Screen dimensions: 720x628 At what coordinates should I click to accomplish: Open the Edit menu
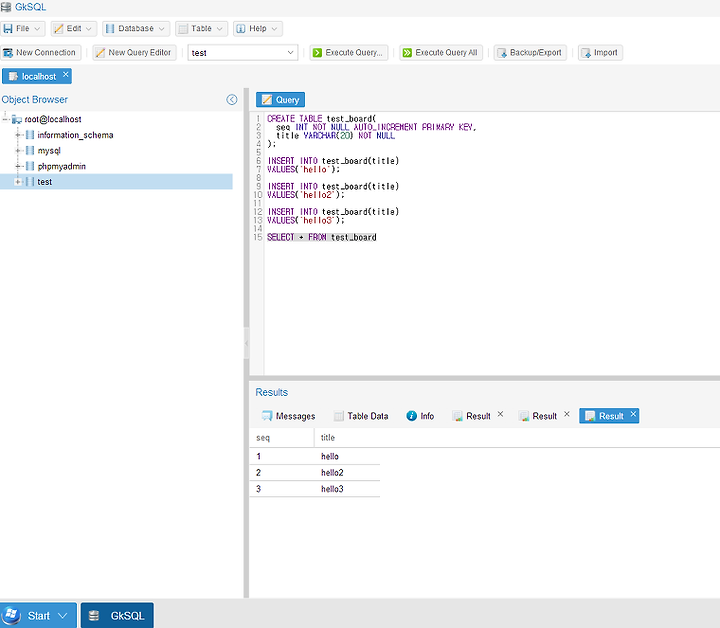point(73,28)
